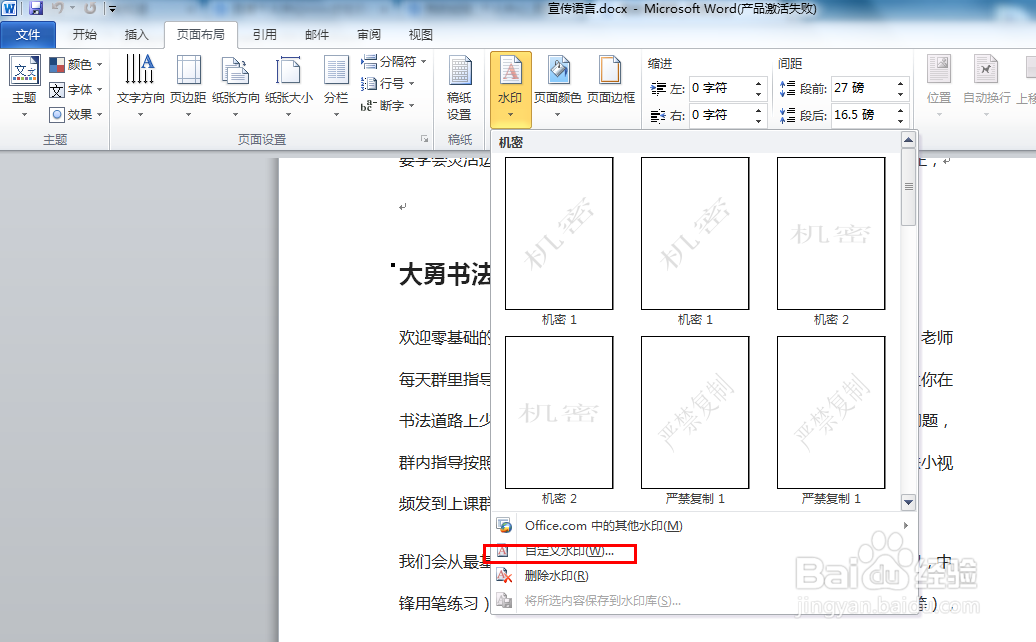Viewport: 1036px width, 642px height.
Task: Switch to the 引用 (References) ribbon tab
Action: point(265,33)
